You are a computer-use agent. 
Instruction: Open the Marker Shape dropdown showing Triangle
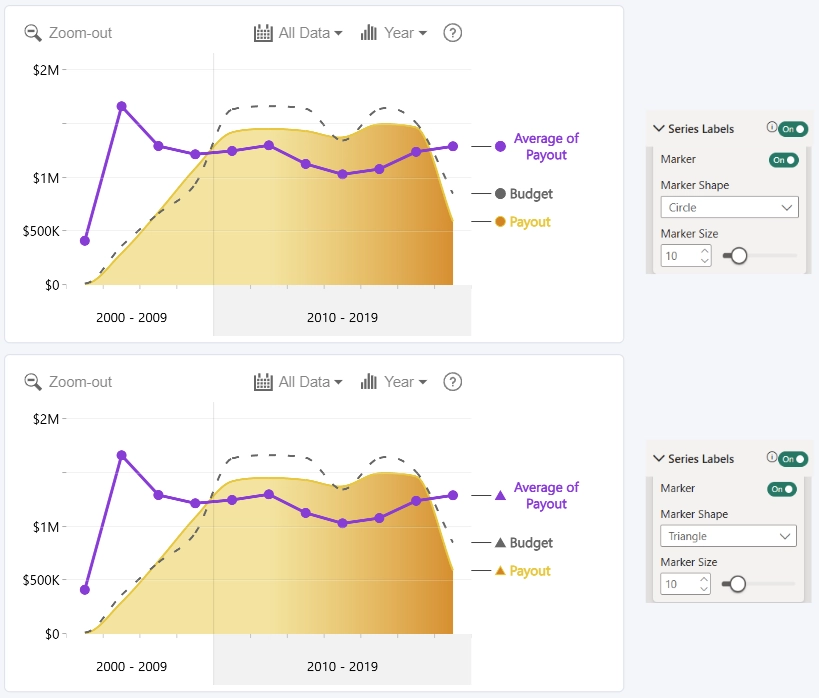tap(728, 536)
